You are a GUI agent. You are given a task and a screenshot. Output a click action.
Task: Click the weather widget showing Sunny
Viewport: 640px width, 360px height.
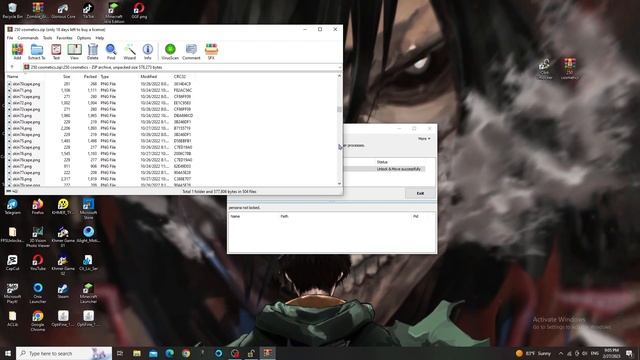click(533, 353)
